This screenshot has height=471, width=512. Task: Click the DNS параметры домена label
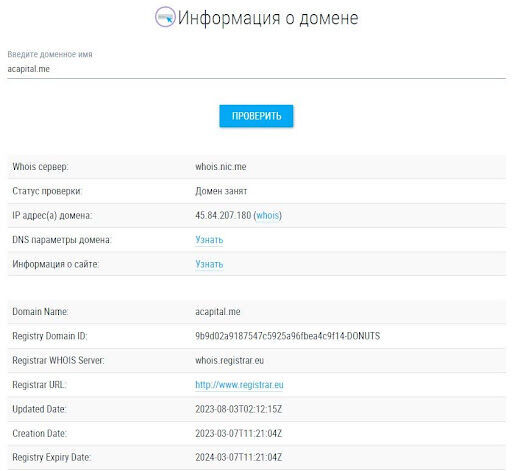coord(62,240)
